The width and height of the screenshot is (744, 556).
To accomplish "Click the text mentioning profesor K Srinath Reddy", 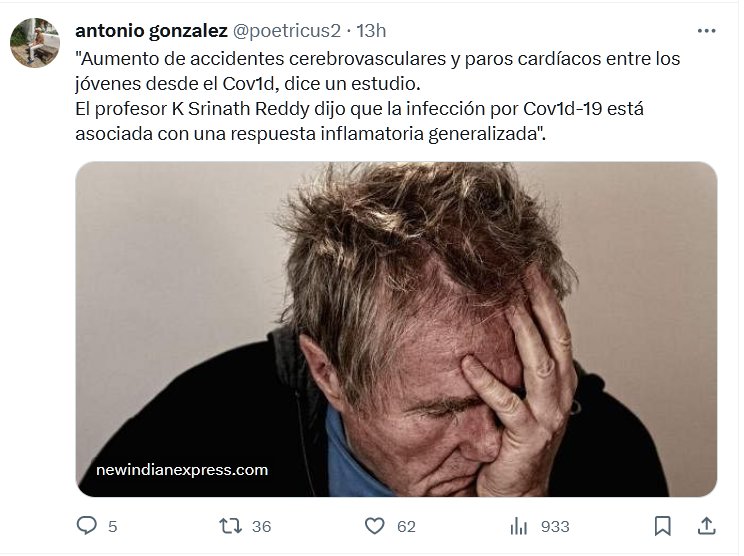I will tap(359, 109).
